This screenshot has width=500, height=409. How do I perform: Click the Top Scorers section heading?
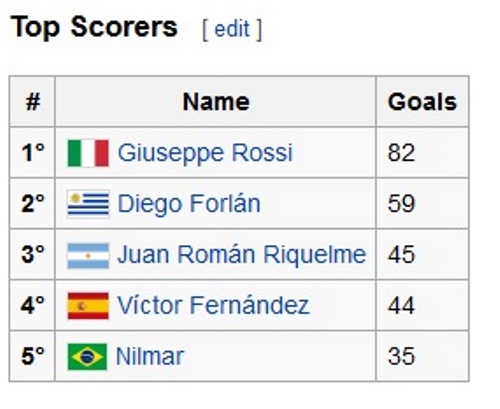point(94,27)
